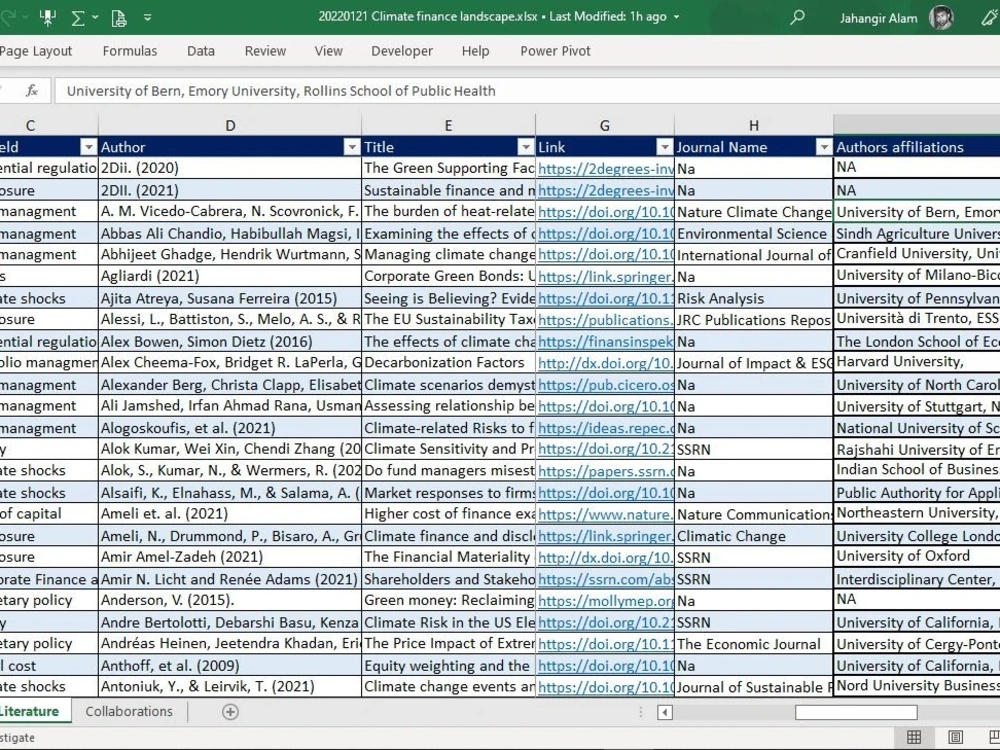Open the pub.cicero link
The image size is (1000, 750).
coord(605,385)
